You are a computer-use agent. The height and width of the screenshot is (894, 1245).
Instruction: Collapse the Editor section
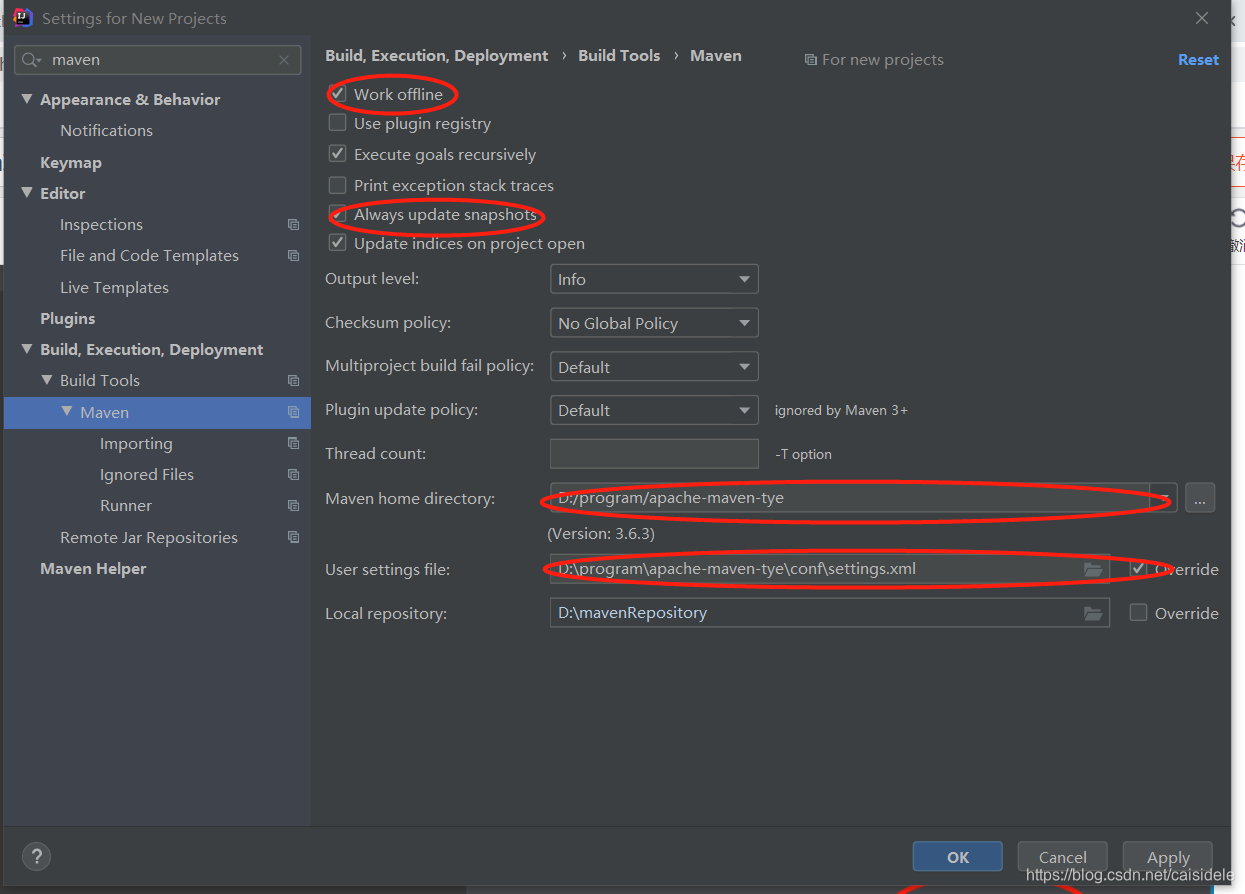coord(27,194)
